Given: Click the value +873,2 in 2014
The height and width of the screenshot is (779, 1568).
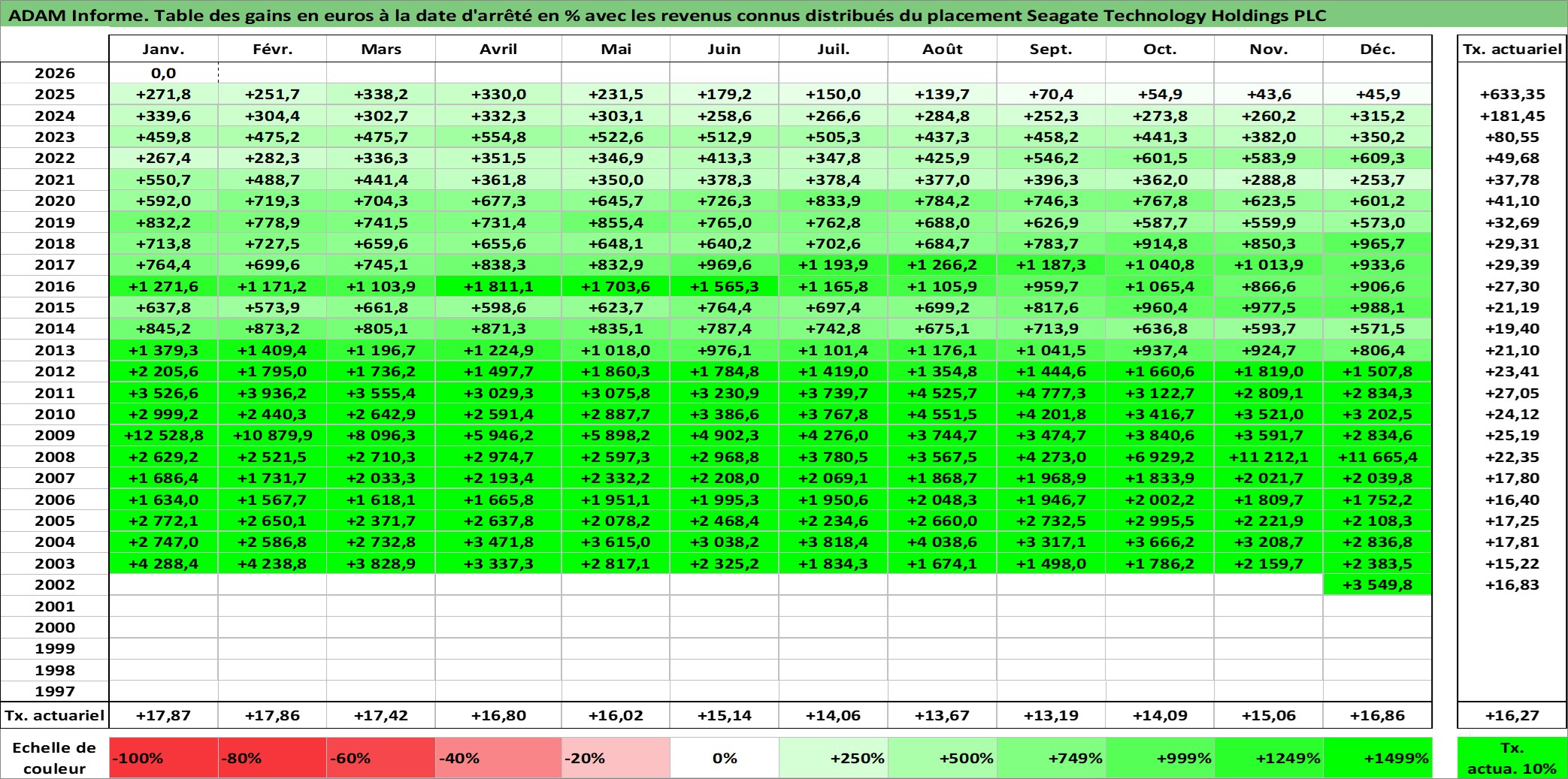Looking at the screenshot, I should (272, 328).
